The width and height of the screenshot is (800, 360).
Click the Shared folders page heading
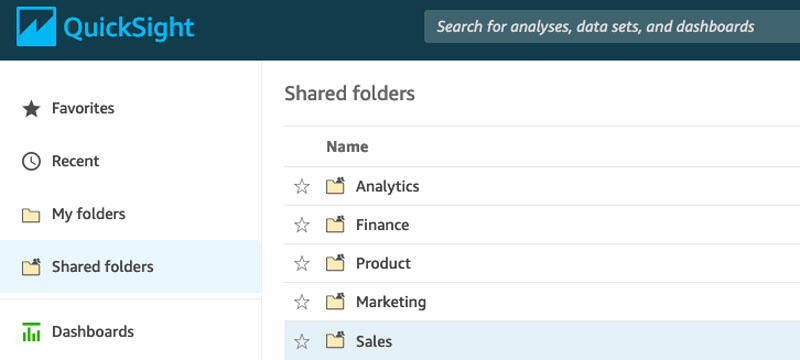click(x=349, y=93)
